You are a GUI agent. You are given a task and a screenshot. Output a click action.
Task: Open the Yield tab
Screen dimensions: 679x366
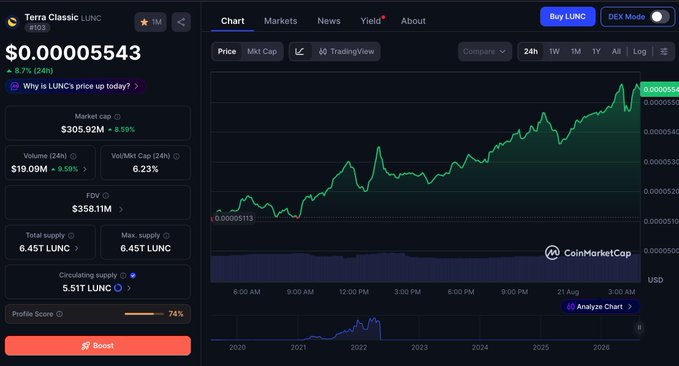371,21
